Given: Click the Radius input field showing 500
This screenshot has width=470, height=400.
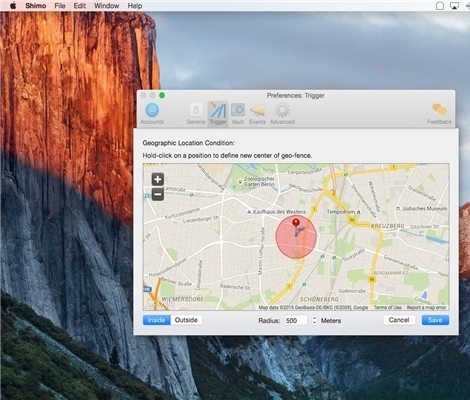Looking at the screenshot, I should click(x=296, y=320).
